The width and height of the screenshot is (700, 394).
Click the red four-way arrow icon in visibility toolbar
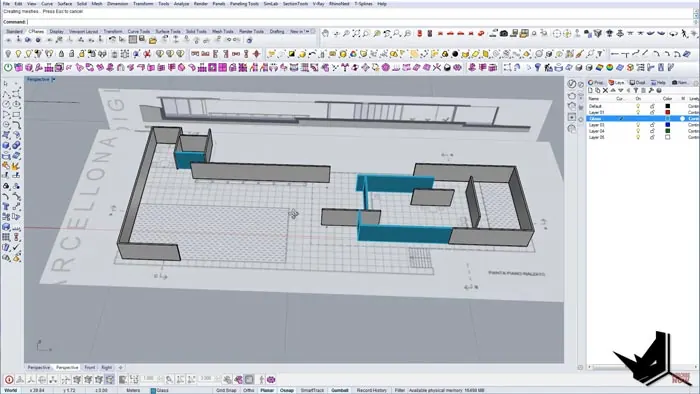pyautogui.click(x=257, y=54)
